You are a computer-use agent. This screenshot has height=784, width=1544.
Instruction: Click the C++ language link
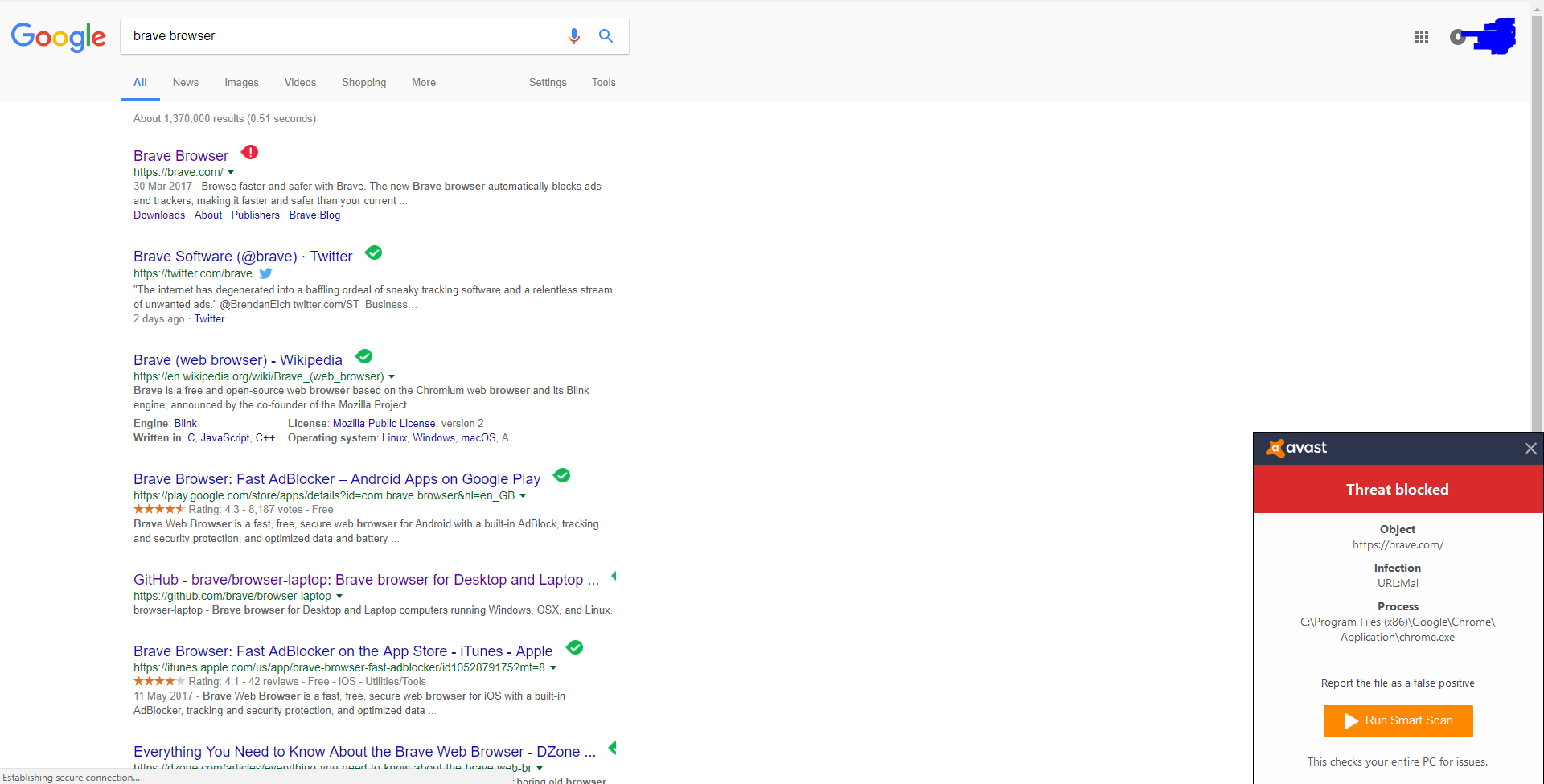(265, 438)
